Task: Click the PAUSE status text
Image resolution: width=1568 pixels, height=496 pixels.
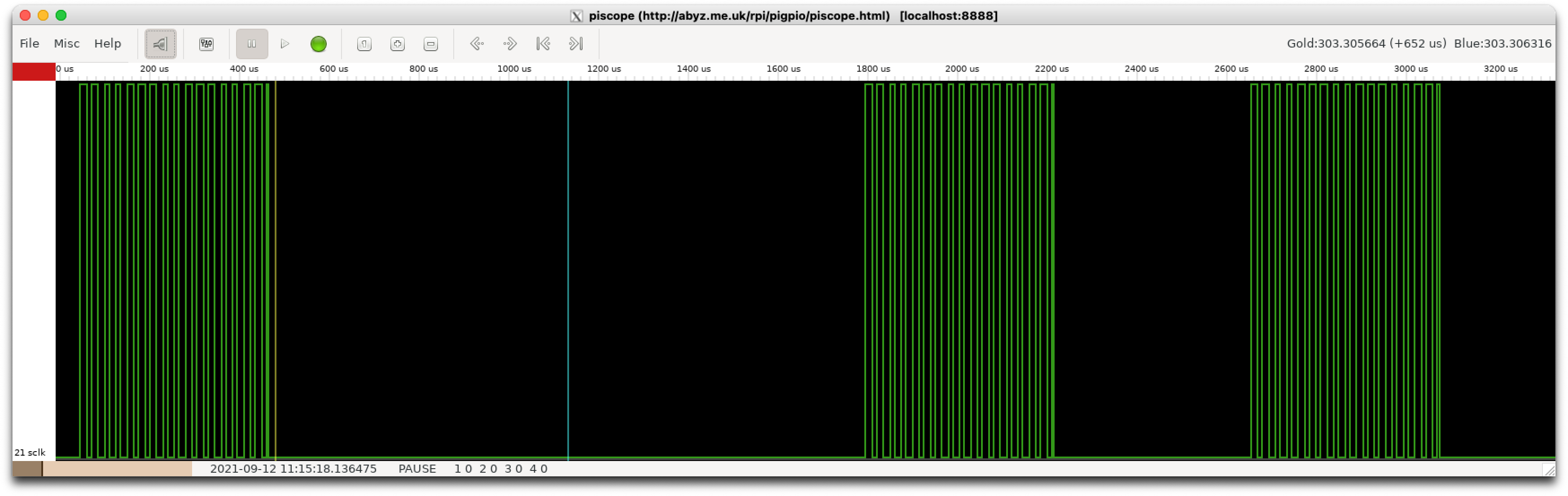Action: coord(417,469)
